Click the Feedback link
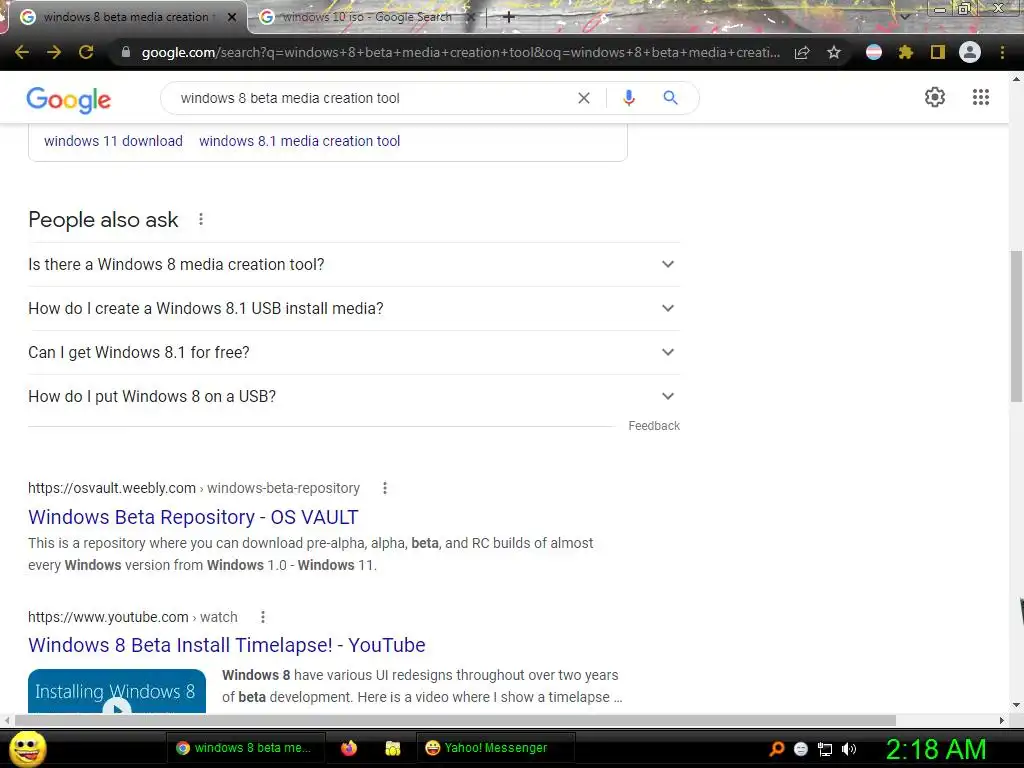The height and width of the screenshot is (768, 1024). pyautogui.click(x=654, y=426)
